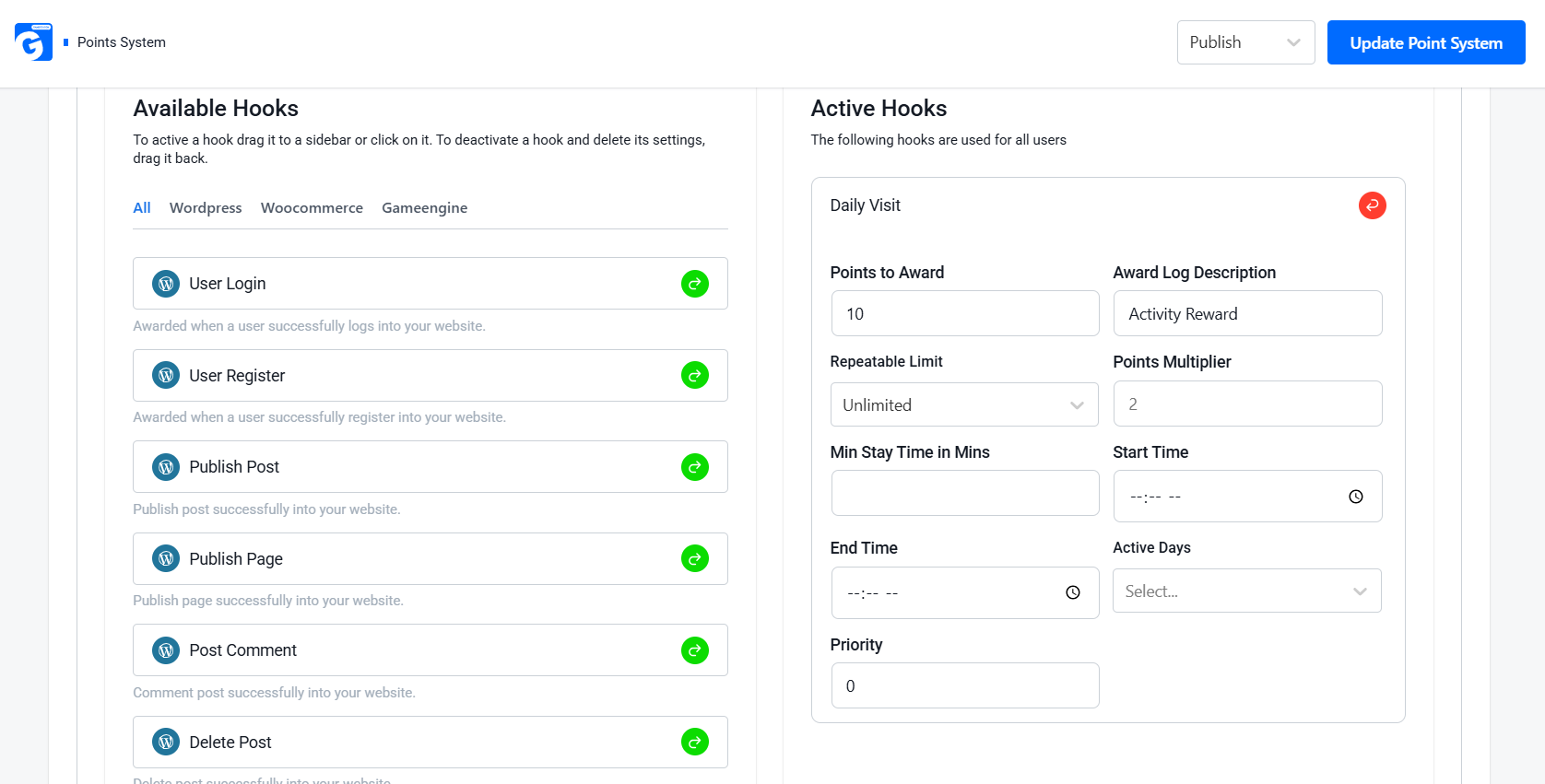The image size is (1545, 784).
Task: Switch to the Wordpress hooks tab
Action: [206, 208]
